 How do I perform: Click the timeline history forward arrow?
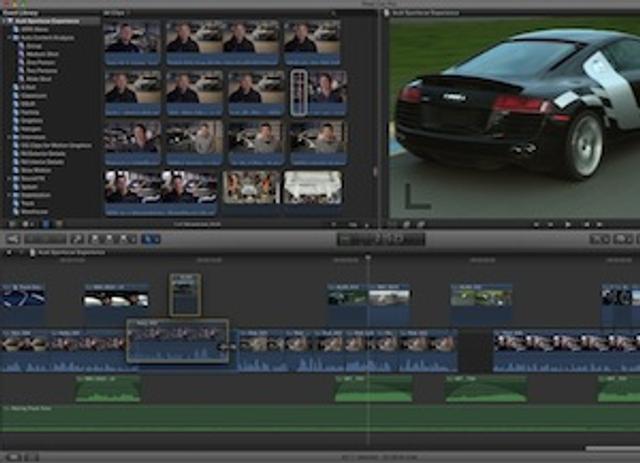(x=21, y=253)
